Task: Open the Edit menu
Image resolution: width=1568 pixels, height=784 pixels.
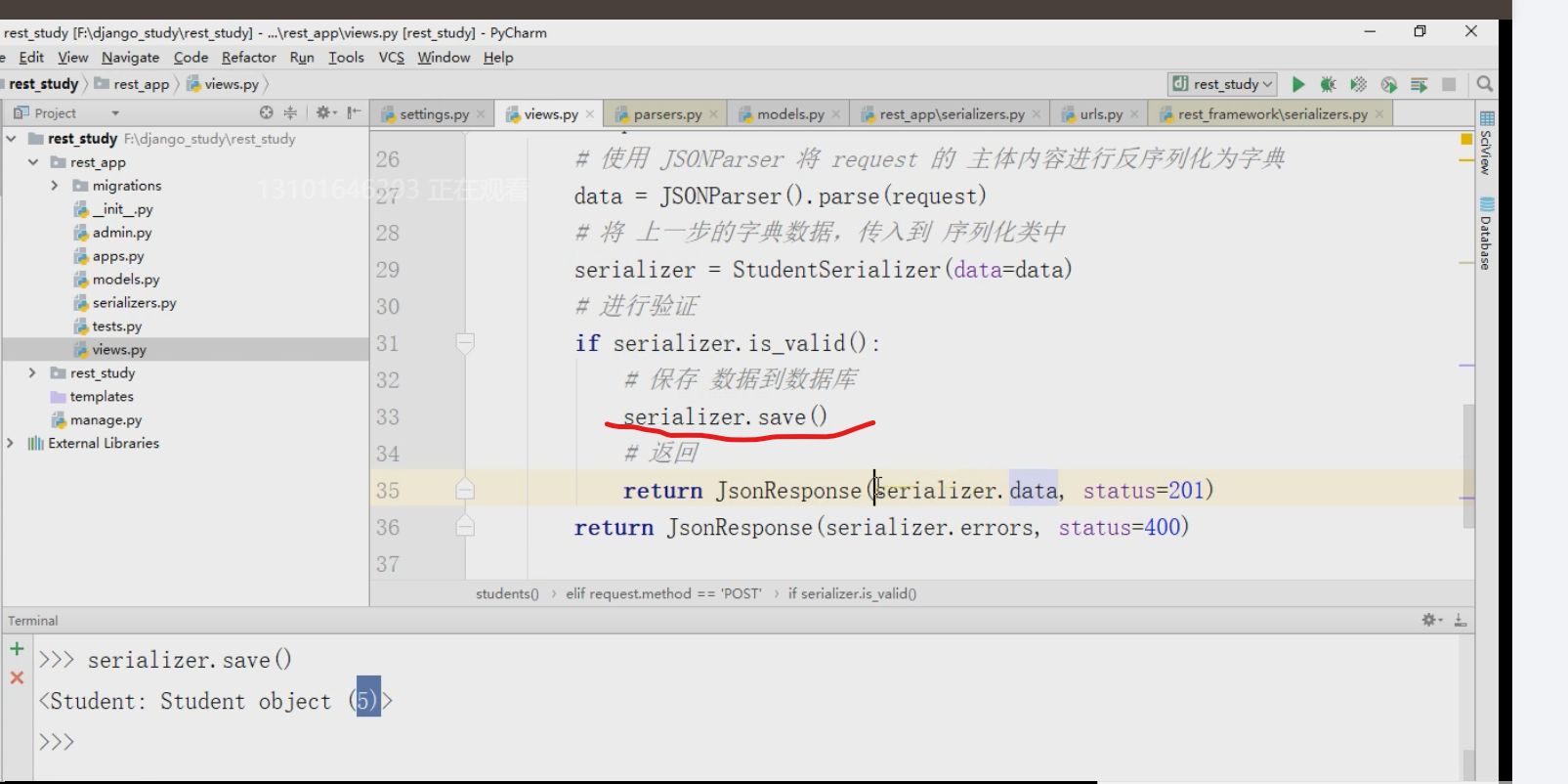Action: pyautogui.click(x=31, y=58)
